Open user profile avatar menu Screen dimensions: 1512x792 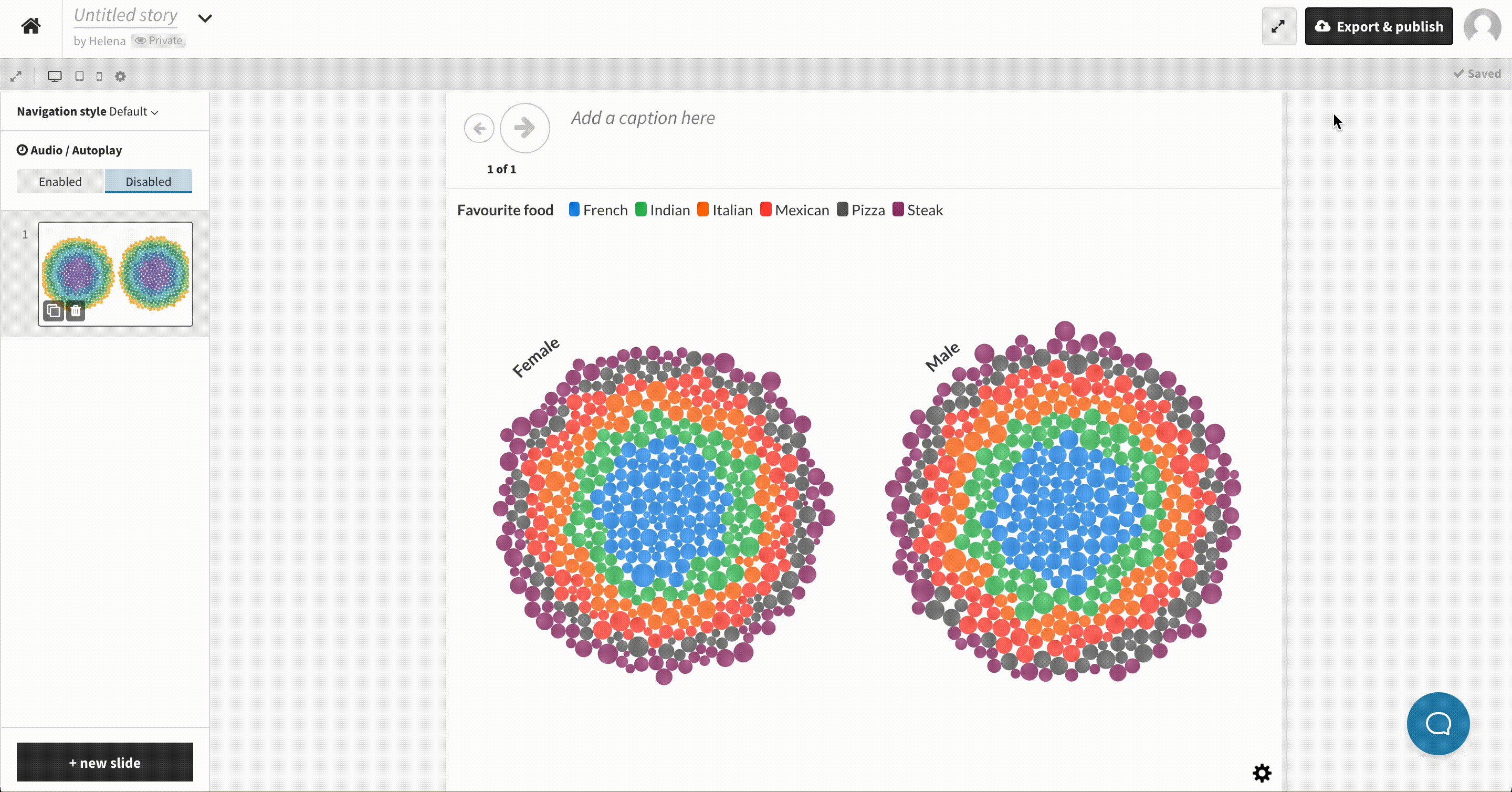tap(1482, 26)
